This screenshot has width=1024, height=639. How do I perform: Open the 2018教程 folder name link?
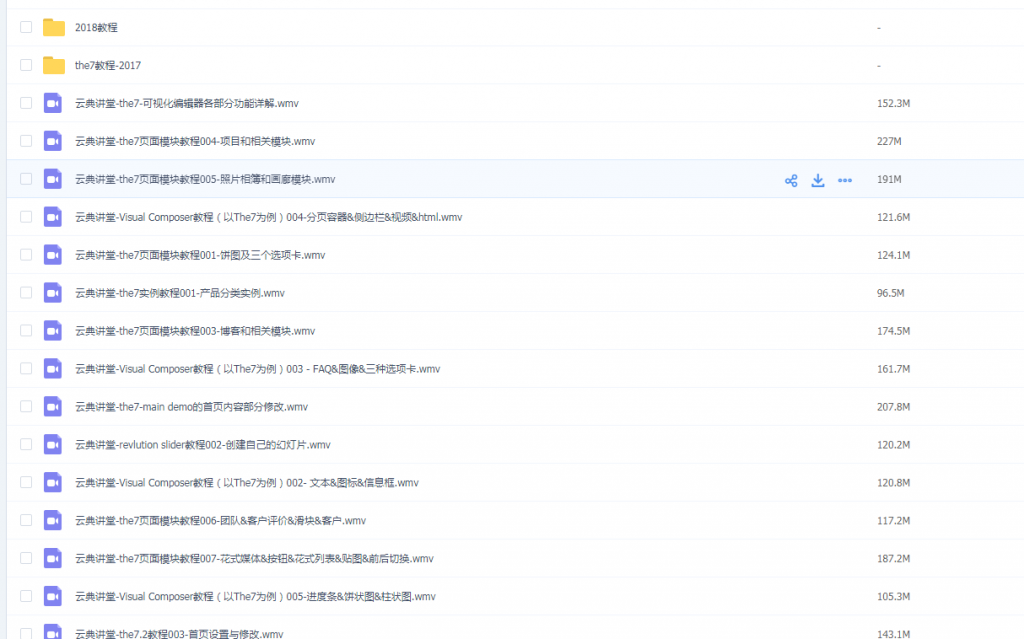click(x=96, y=28)
